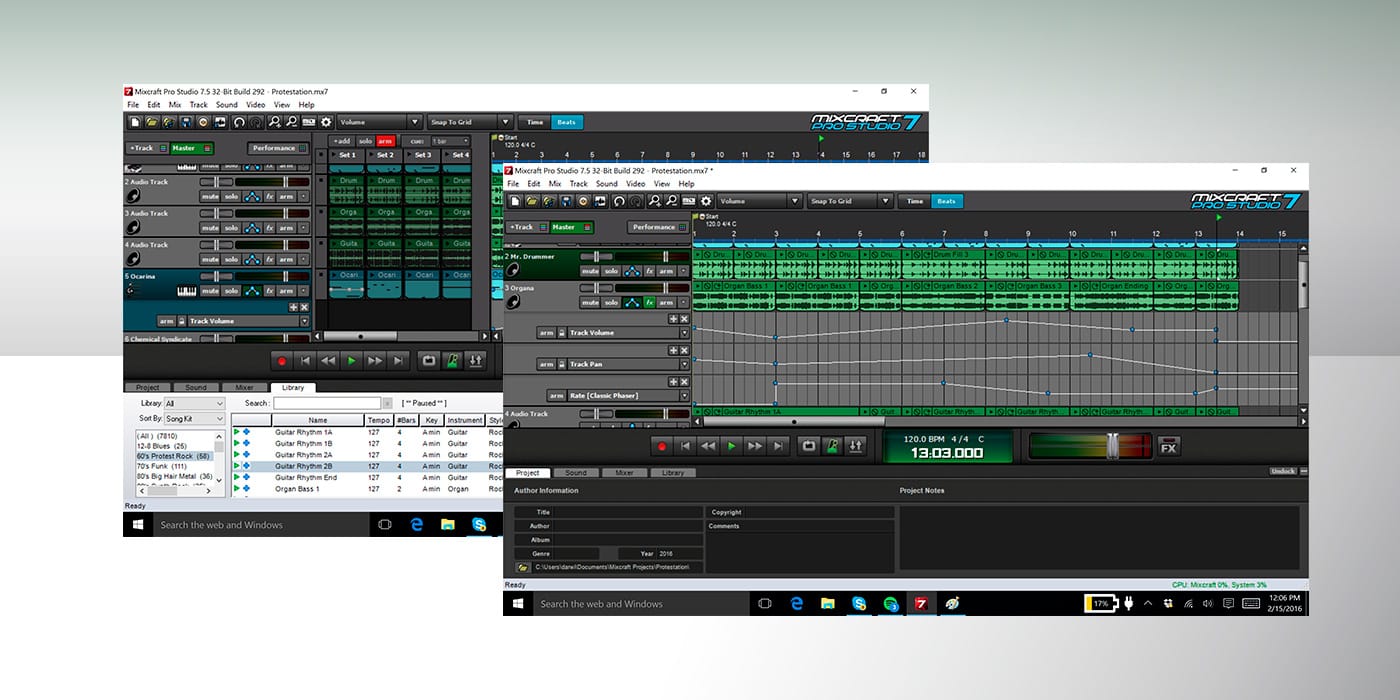Click New Project icon in front window toolbar
Screen dimensions: 1400x700
(x=515, y=201)
